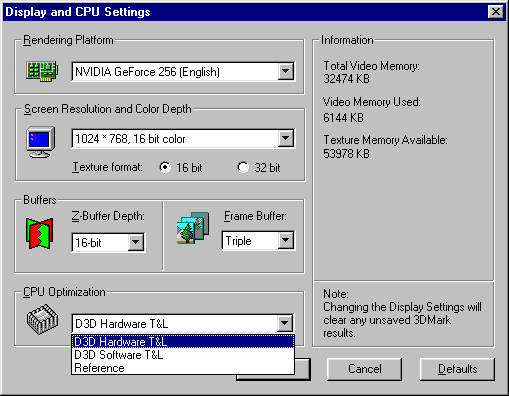Click the Frame Buffer label

tap(255, 216)
